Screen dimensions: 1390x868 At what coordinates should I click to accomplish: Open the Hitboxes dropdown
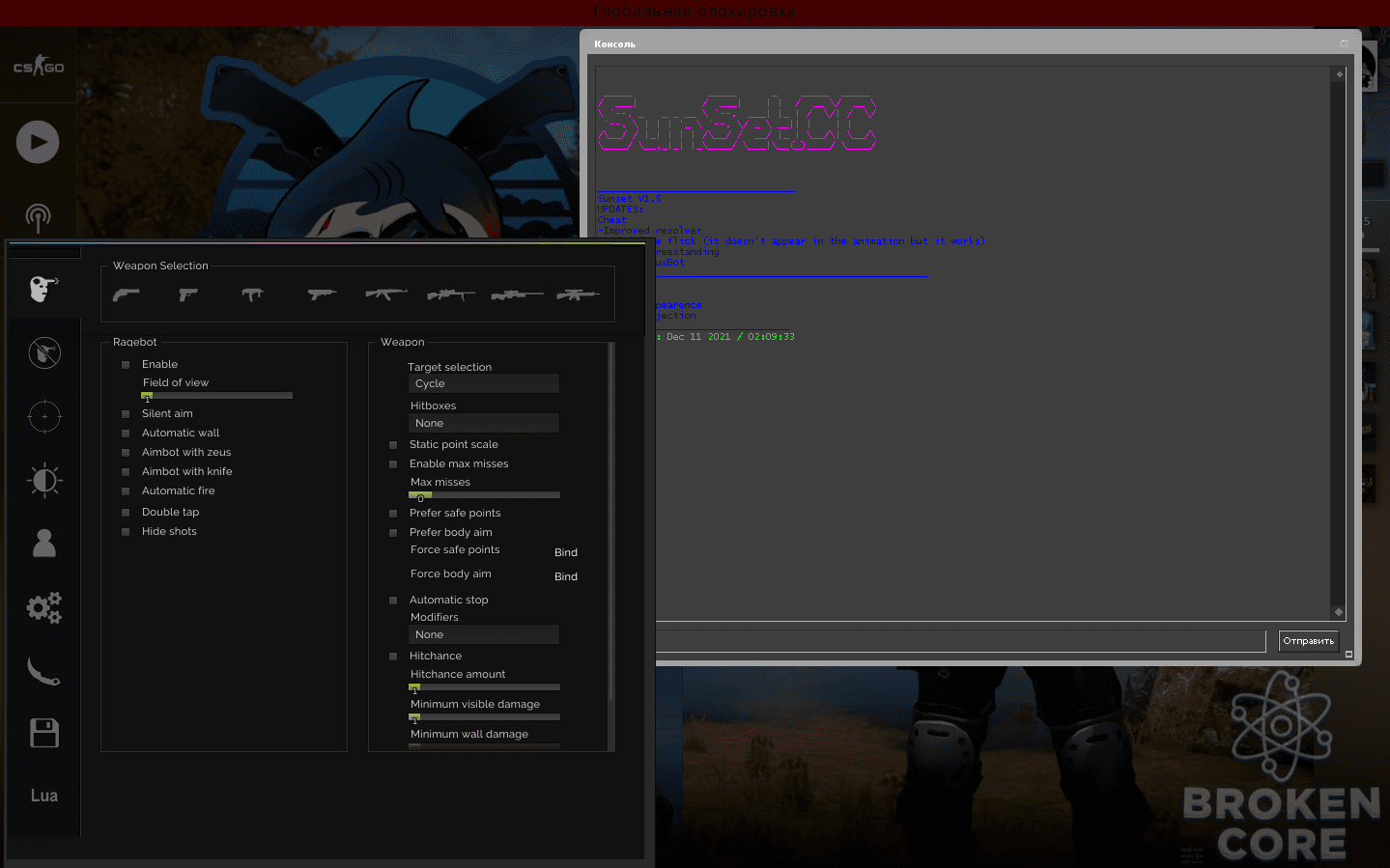[484, 423]
